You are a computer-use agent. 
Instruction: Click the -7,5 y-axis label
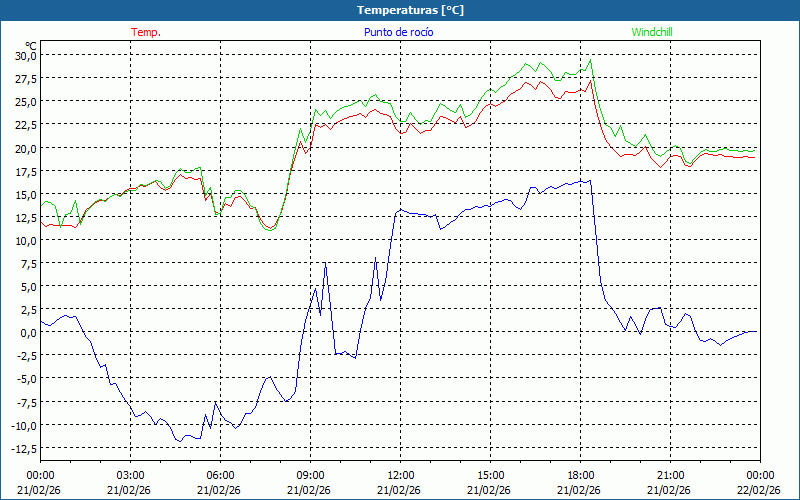25,402
